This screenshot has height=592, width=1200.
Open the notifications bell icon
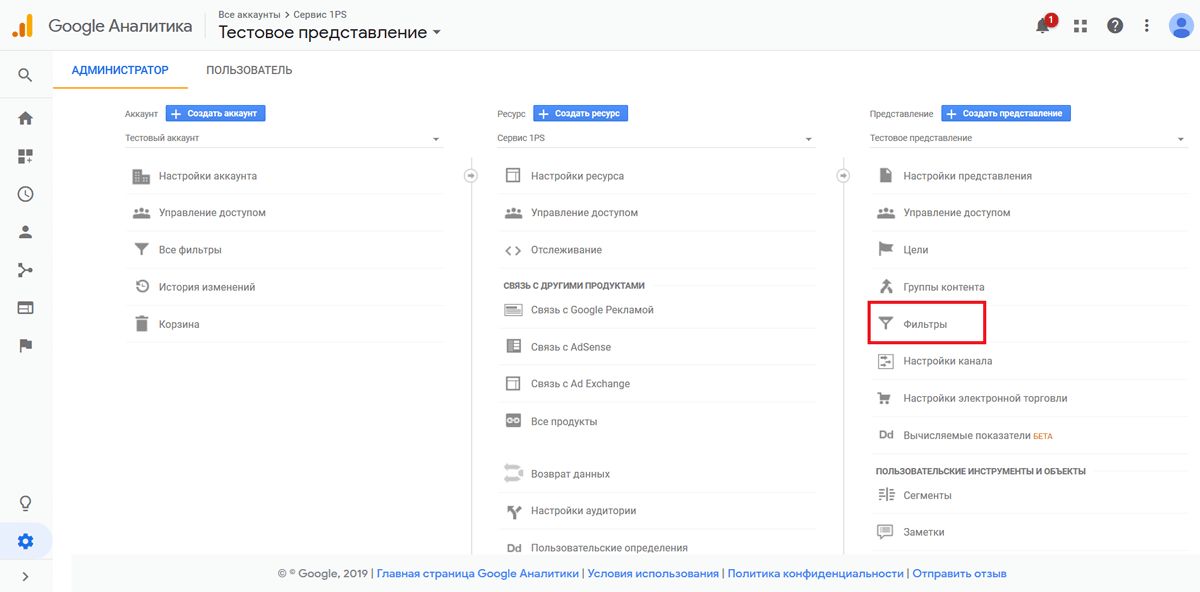pyautogui.click(x=1043, y=26)
